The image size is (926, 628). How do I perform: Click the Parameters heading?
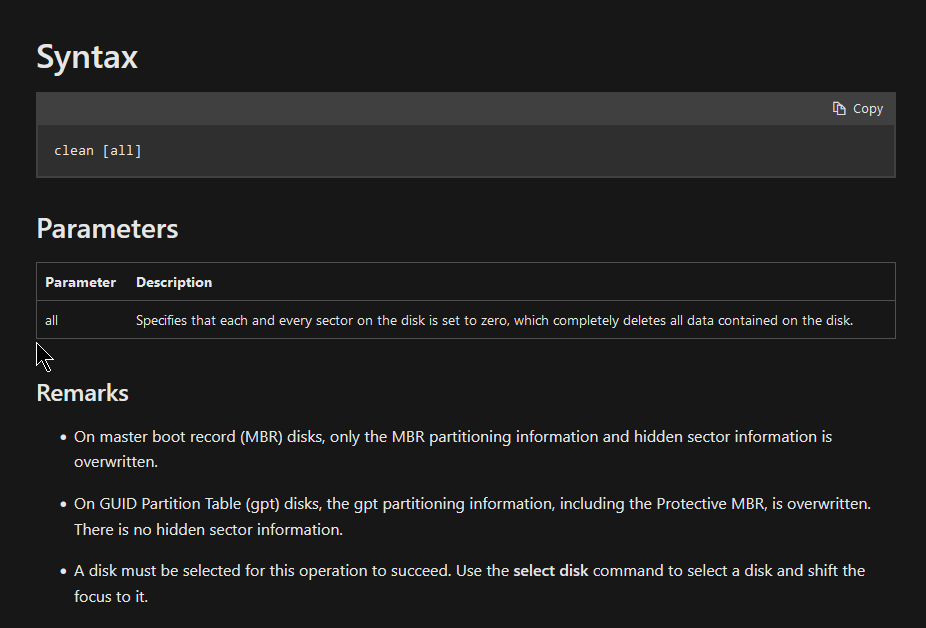point(107,229)
